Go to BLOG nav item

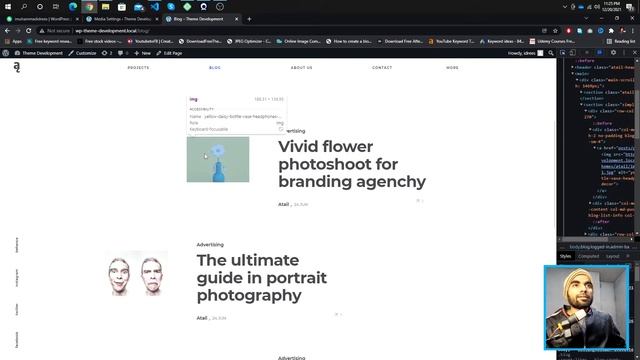(x=215, y=68)
